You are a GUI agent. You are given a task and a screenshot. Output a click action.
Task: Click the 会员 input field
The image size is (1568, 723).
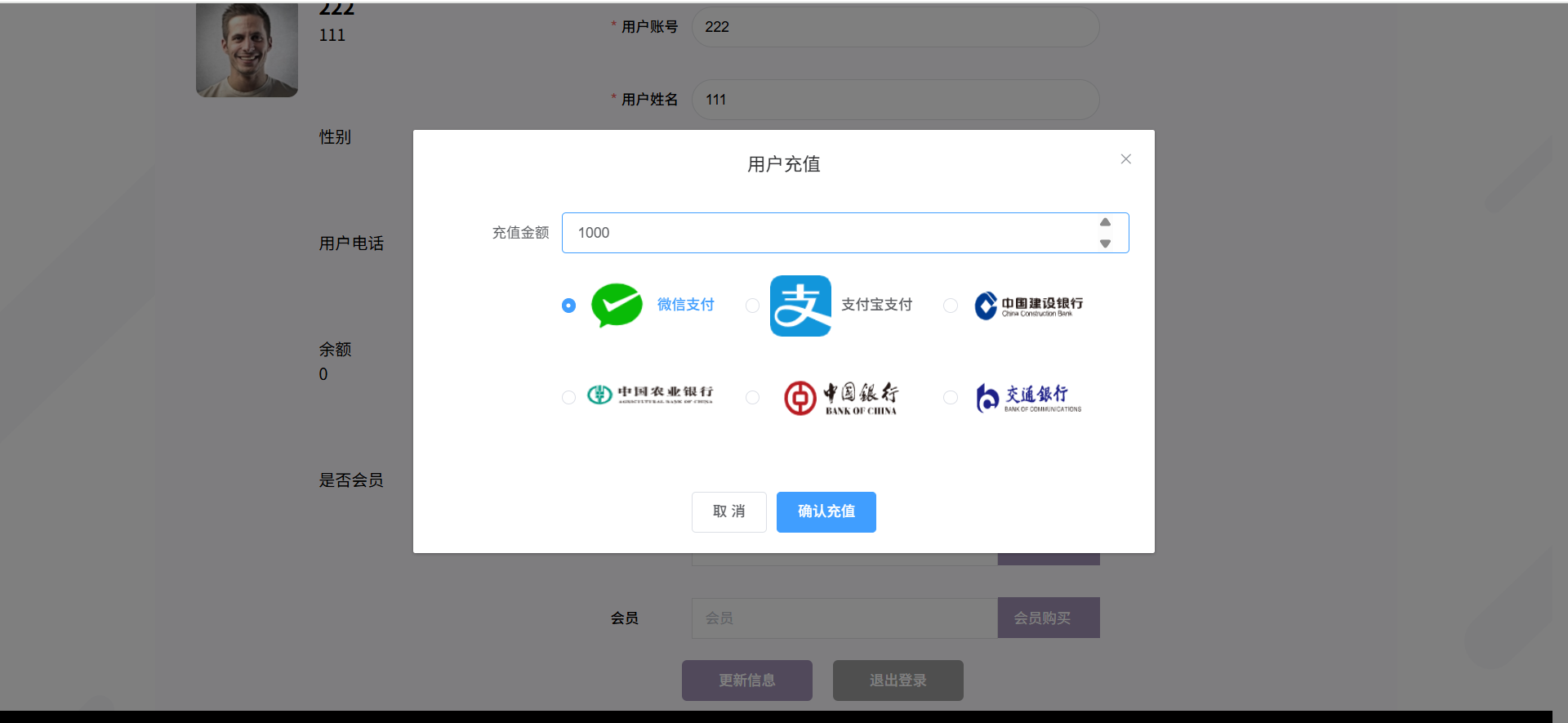[x=844, y=618]
